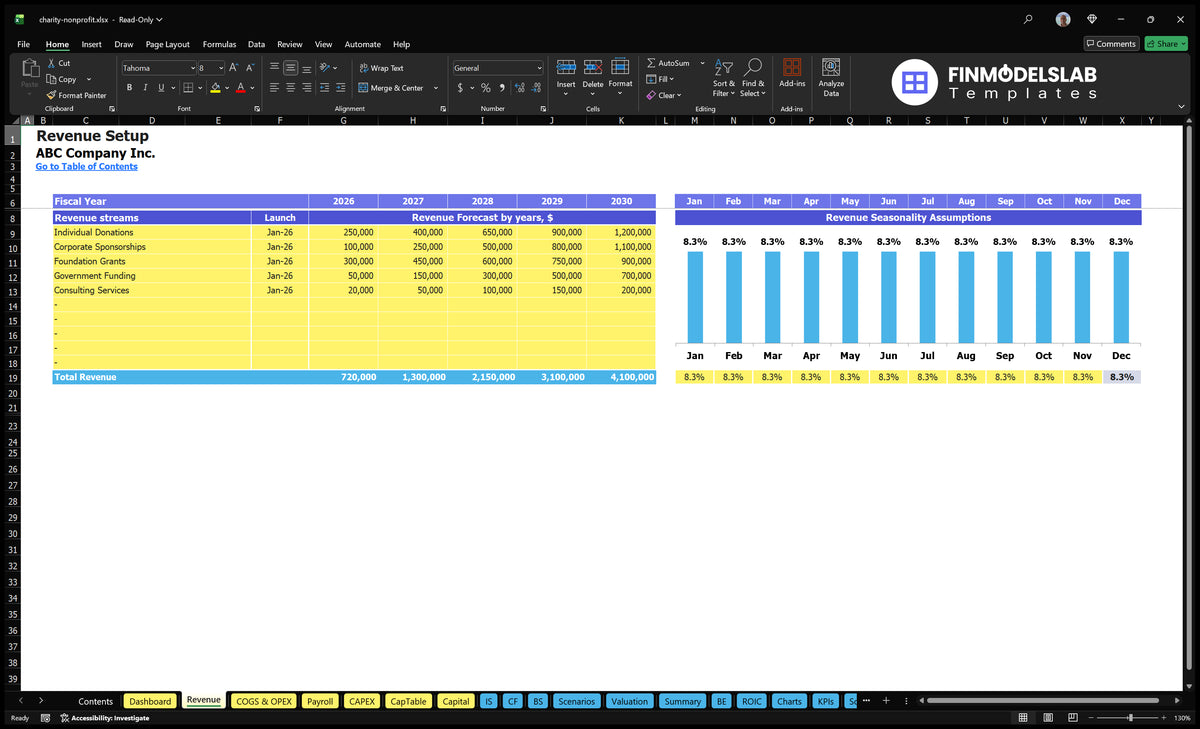Click the Decrease Indent icon
Screen dimensions: 1200x729
(x=326, y=88)
